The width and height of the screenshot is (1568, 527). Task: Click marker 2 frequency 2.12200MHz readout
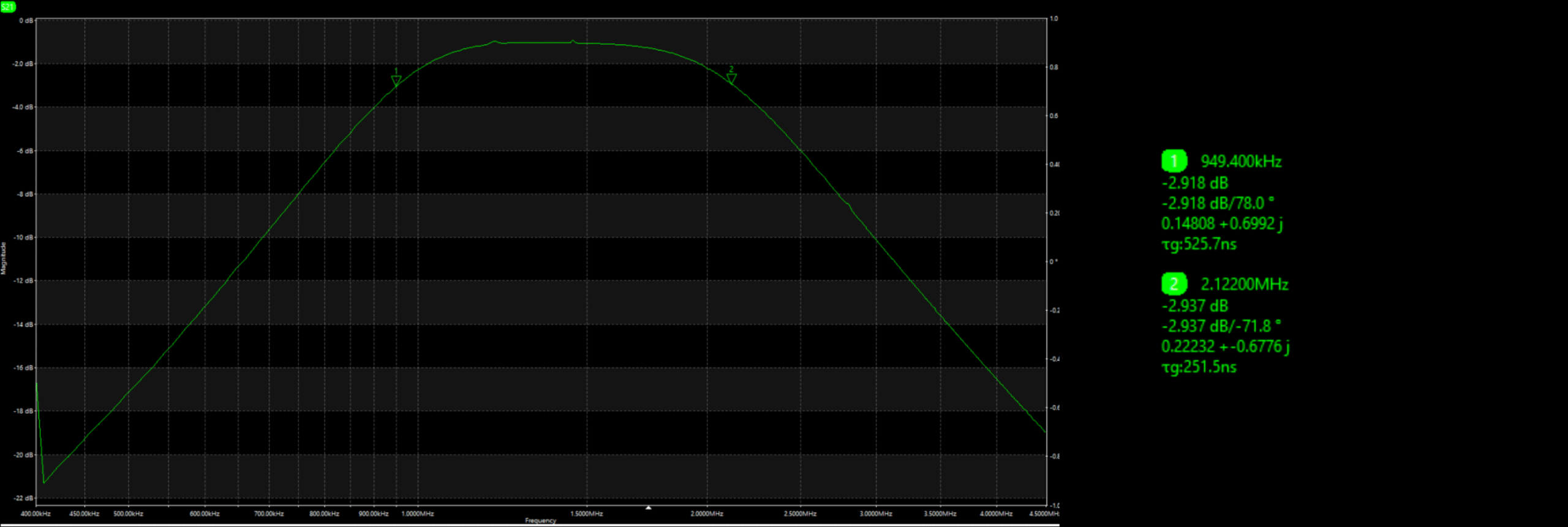pos(1244,285)
